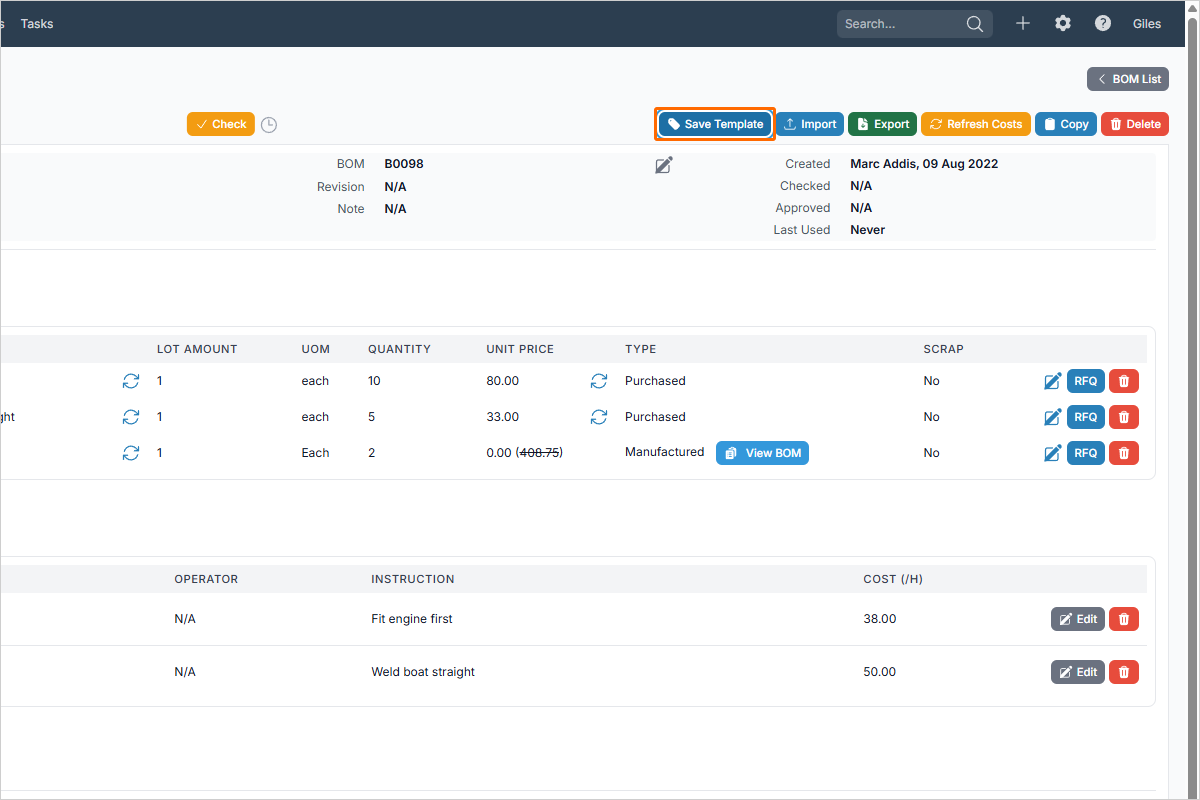
Task: Go back to BOM List
Action: point(1128,79)
